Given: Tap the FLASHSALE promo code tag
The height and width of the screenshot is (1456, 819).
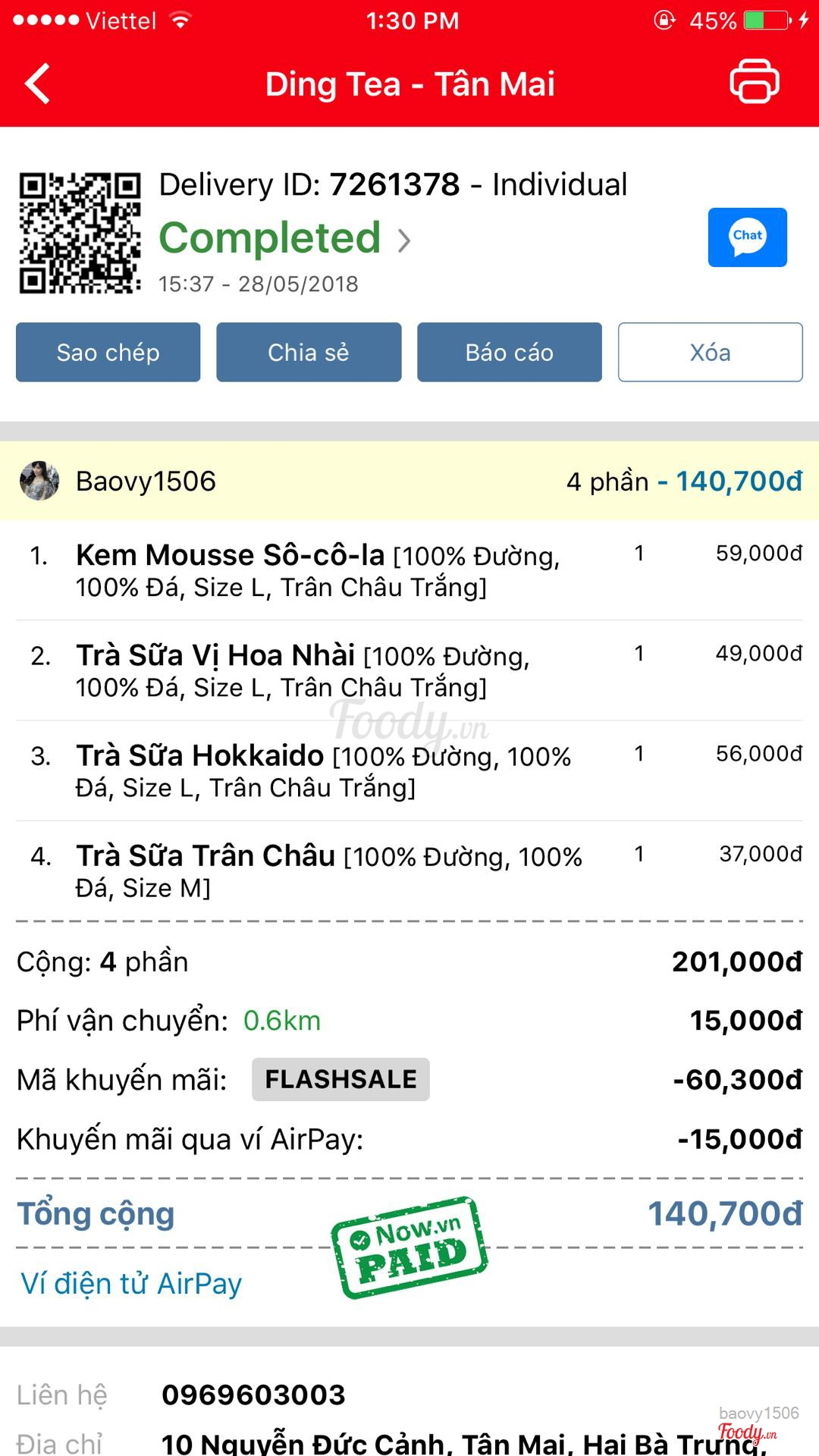Looking at the screenshot, I should coord(340,1079).
